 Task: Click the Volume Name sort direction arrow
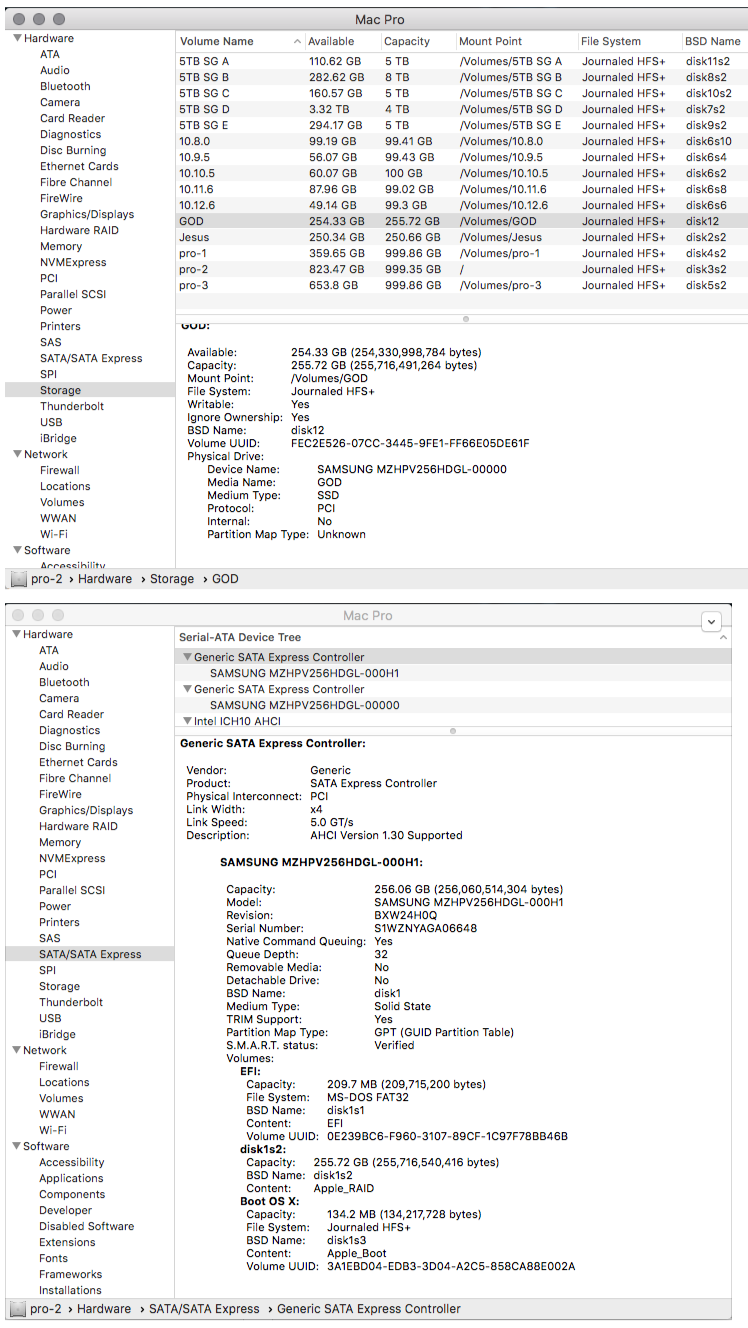click(298, 42)
